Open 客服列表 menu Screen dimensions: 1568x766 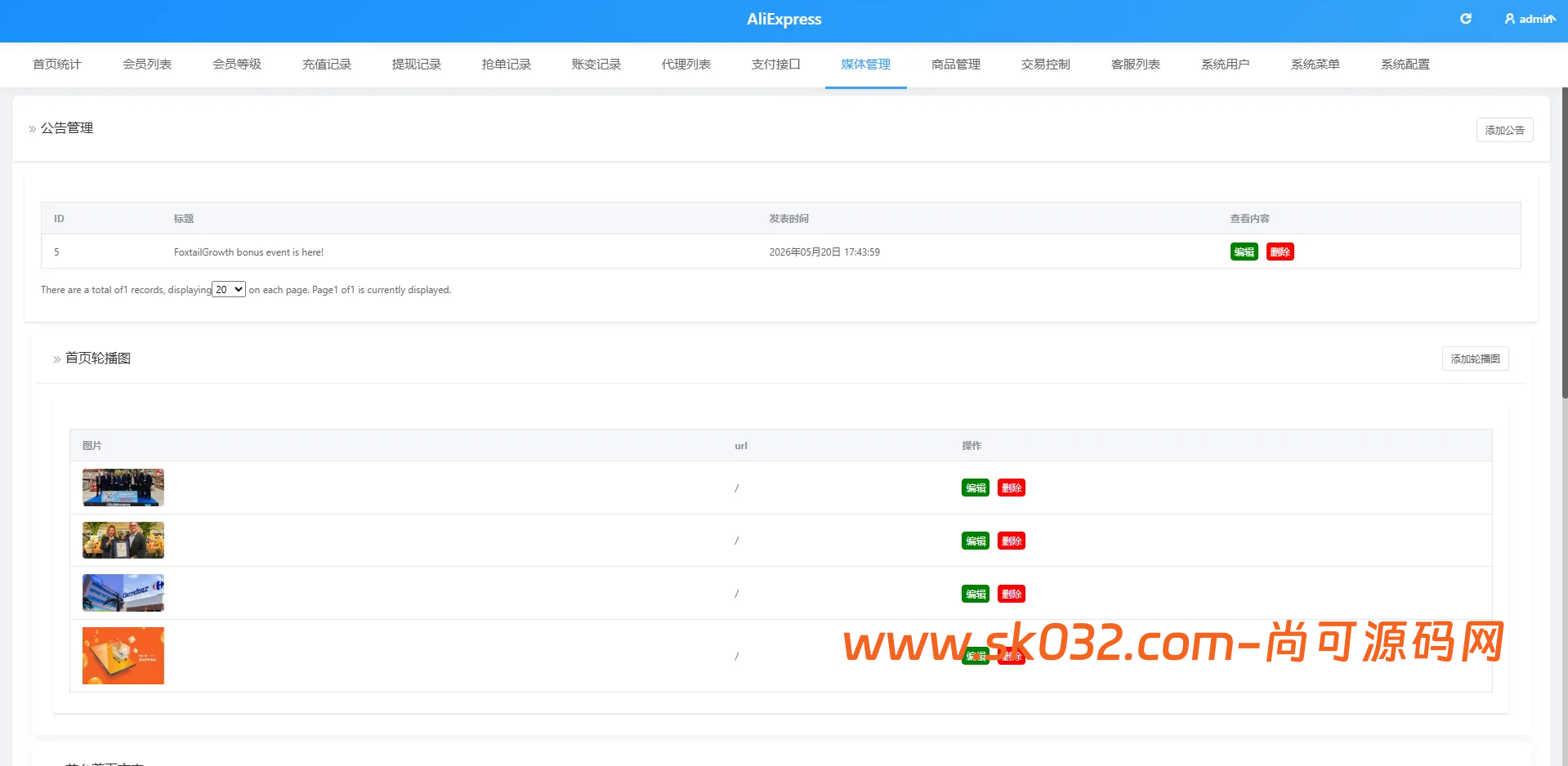tap(1136, 65)
